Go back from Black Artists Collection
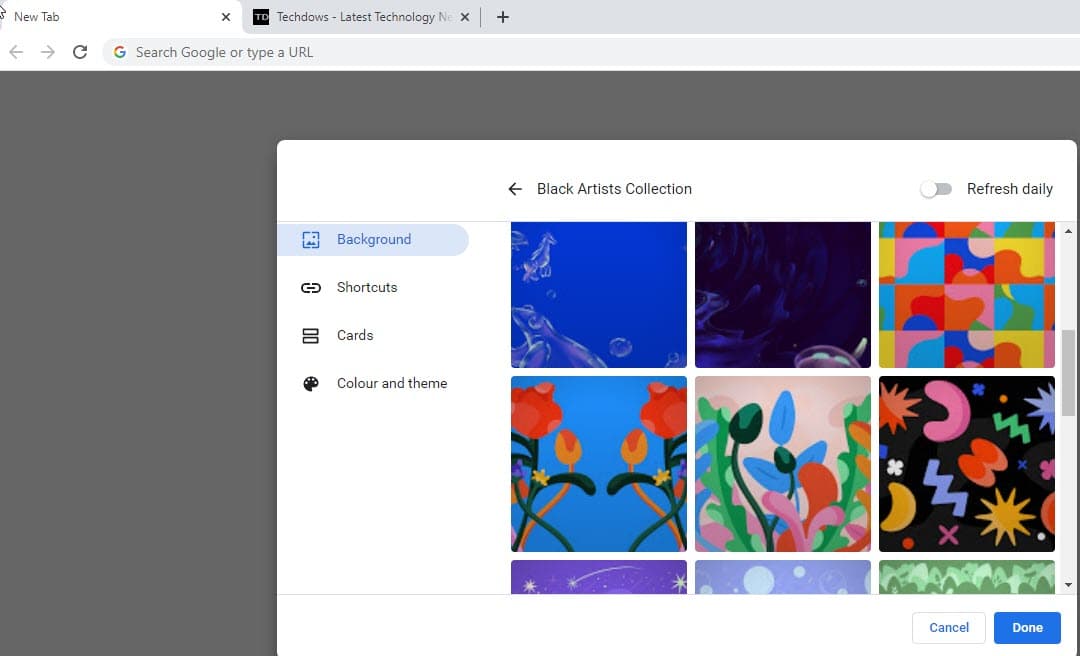This screenshot has height=656, width=1080. tap(515, 189)
